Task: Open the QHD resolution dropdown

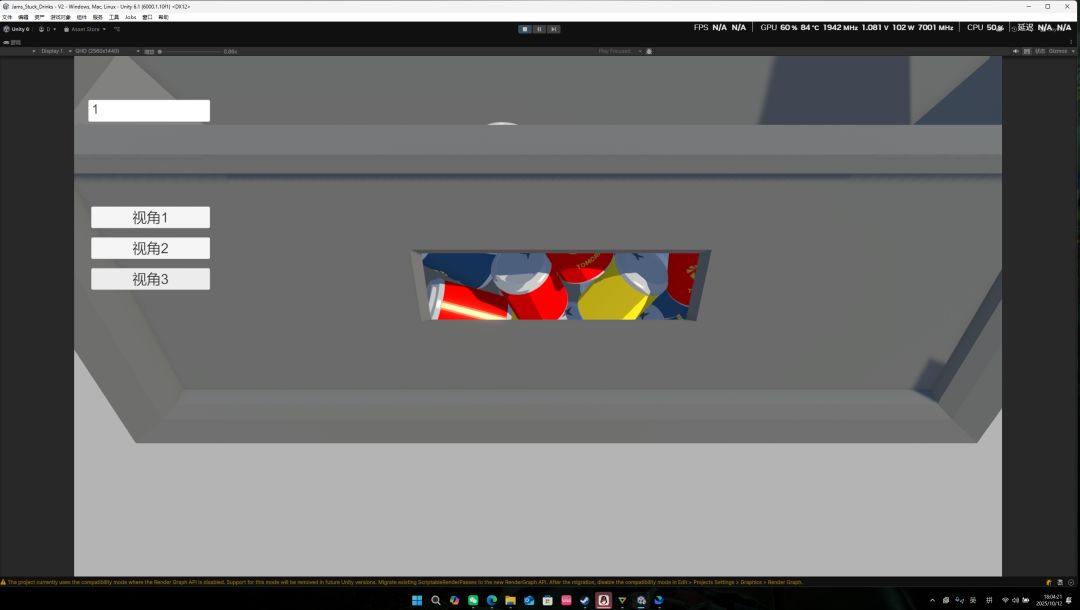Action: (x=107, y=51)
